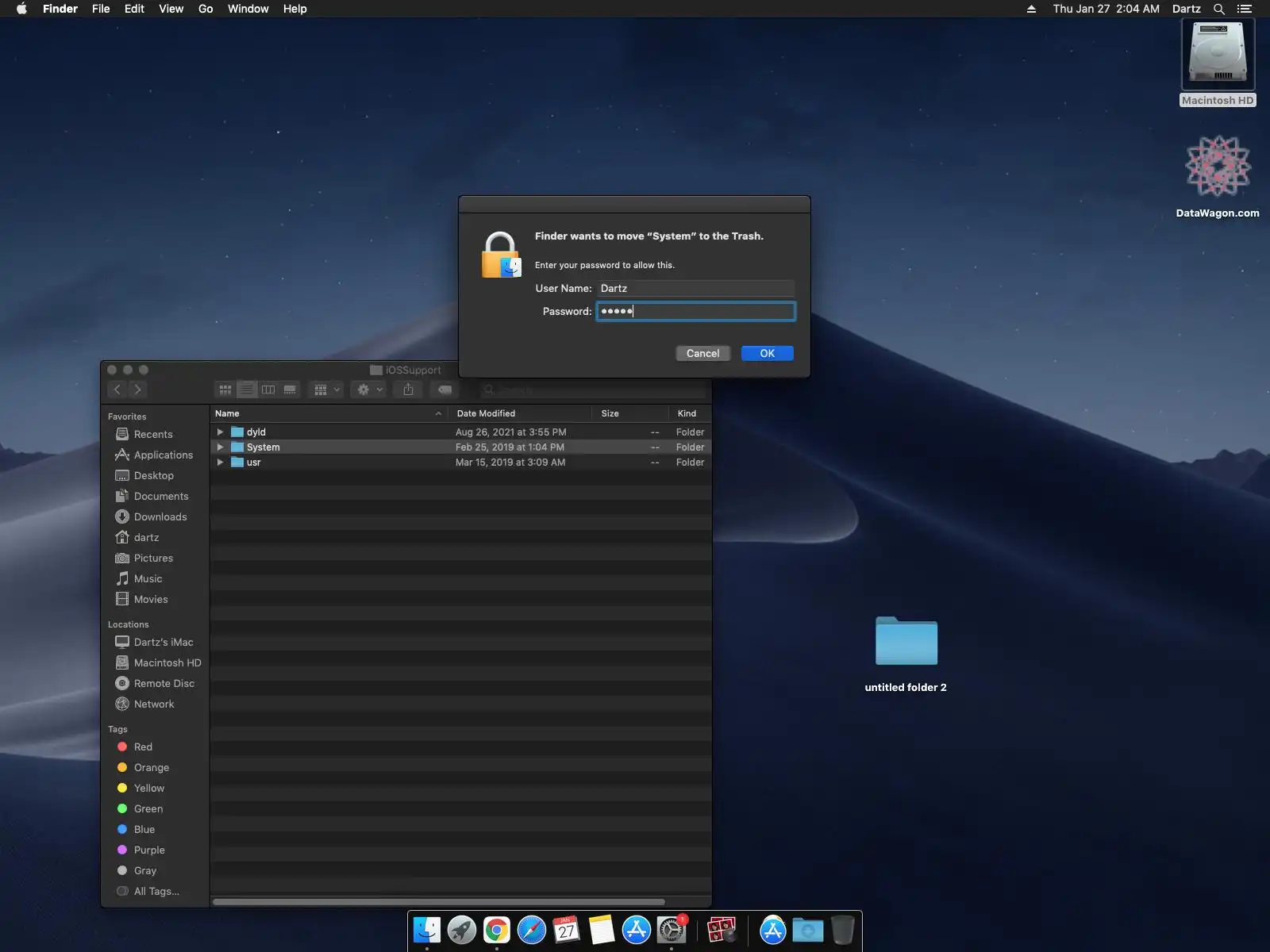This screenshot has width=1270, height=952.
Task: Select Network under Locations
Action: tap(144, 704)
